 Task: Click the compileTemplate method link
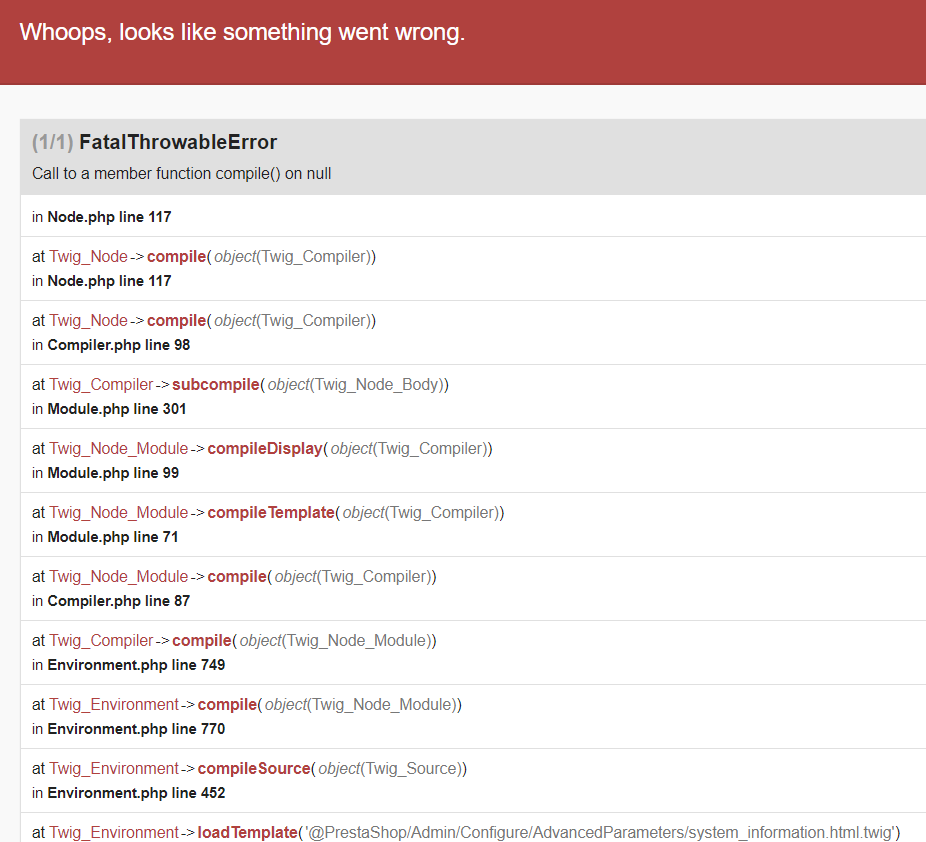click(271, 512)
